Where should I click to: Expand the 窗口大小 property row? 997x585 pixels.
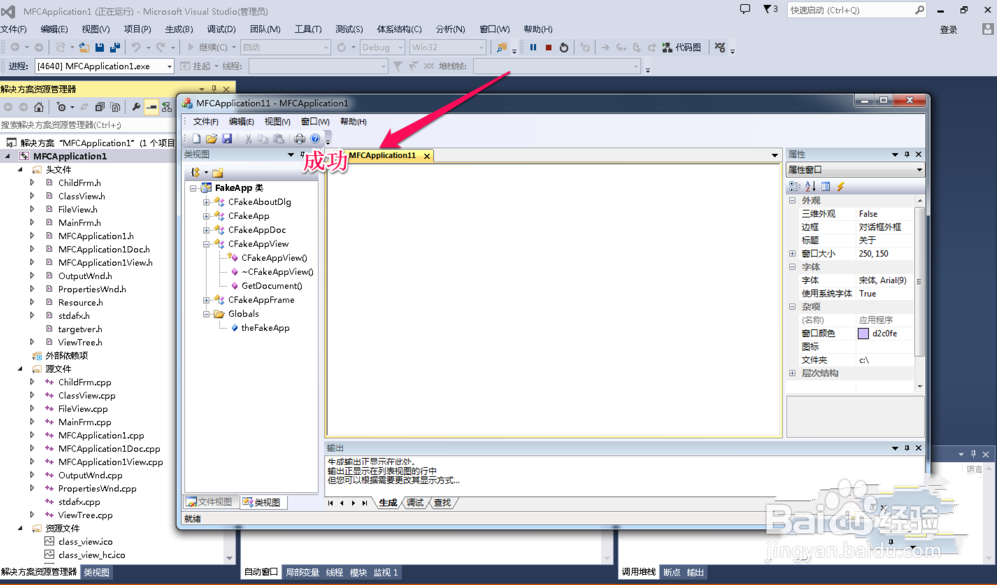(x=792, y=253)
